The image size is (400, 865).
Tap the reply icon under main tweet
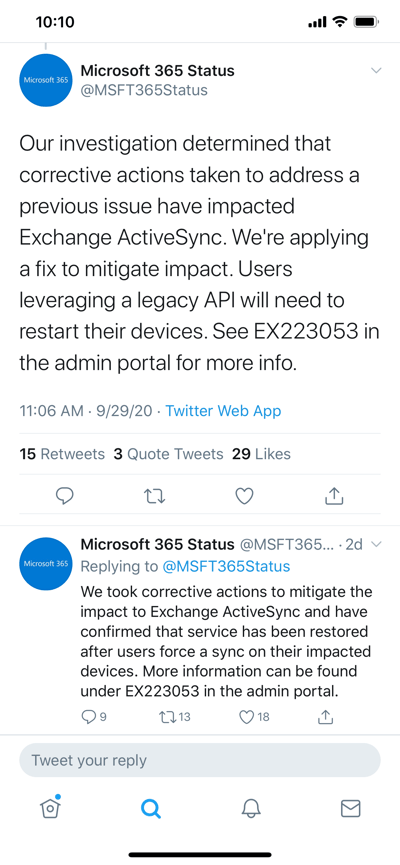pyautogui.click(x=65, y=496)
